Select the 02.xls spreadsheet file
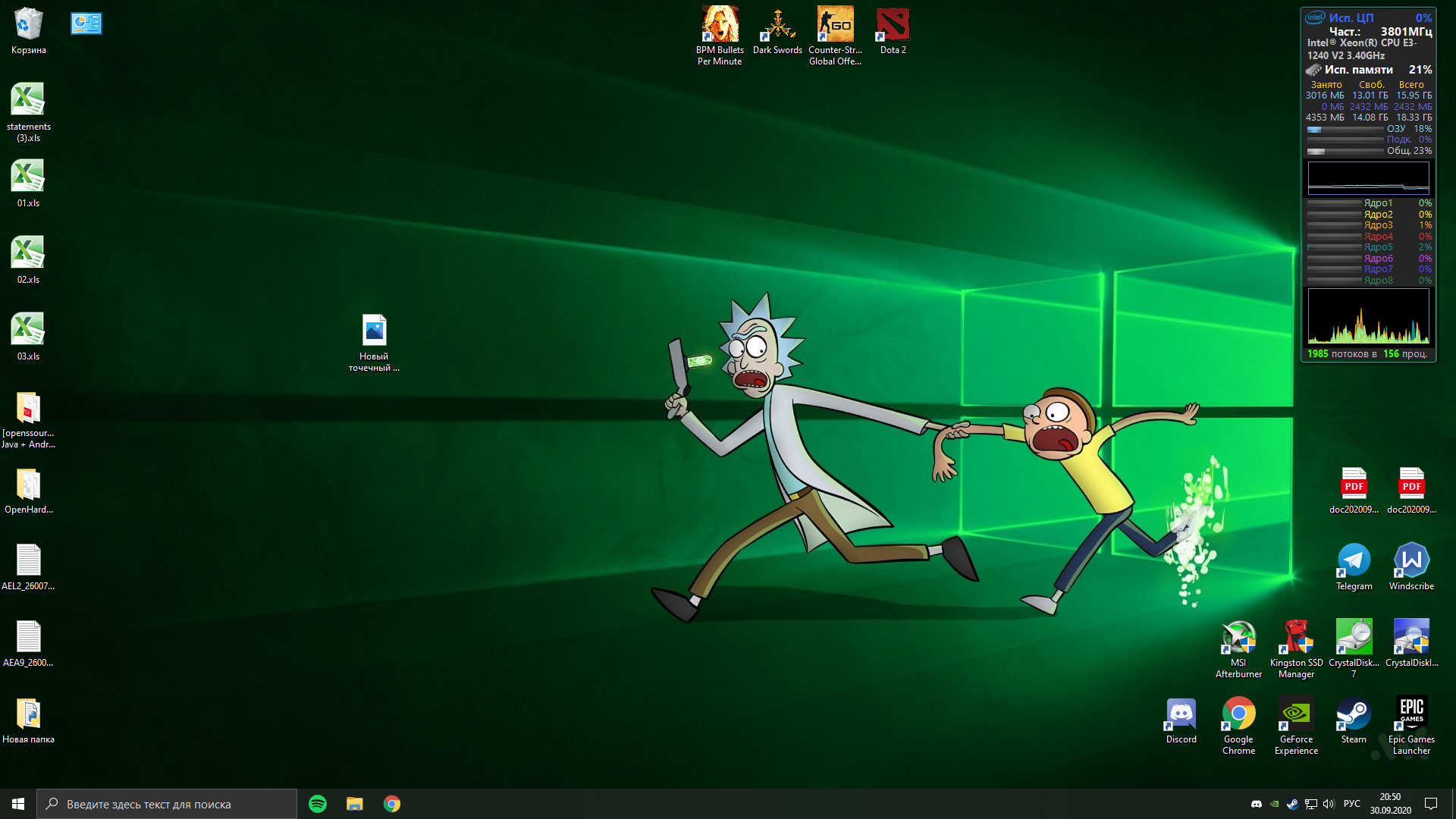 coord(28,259)
